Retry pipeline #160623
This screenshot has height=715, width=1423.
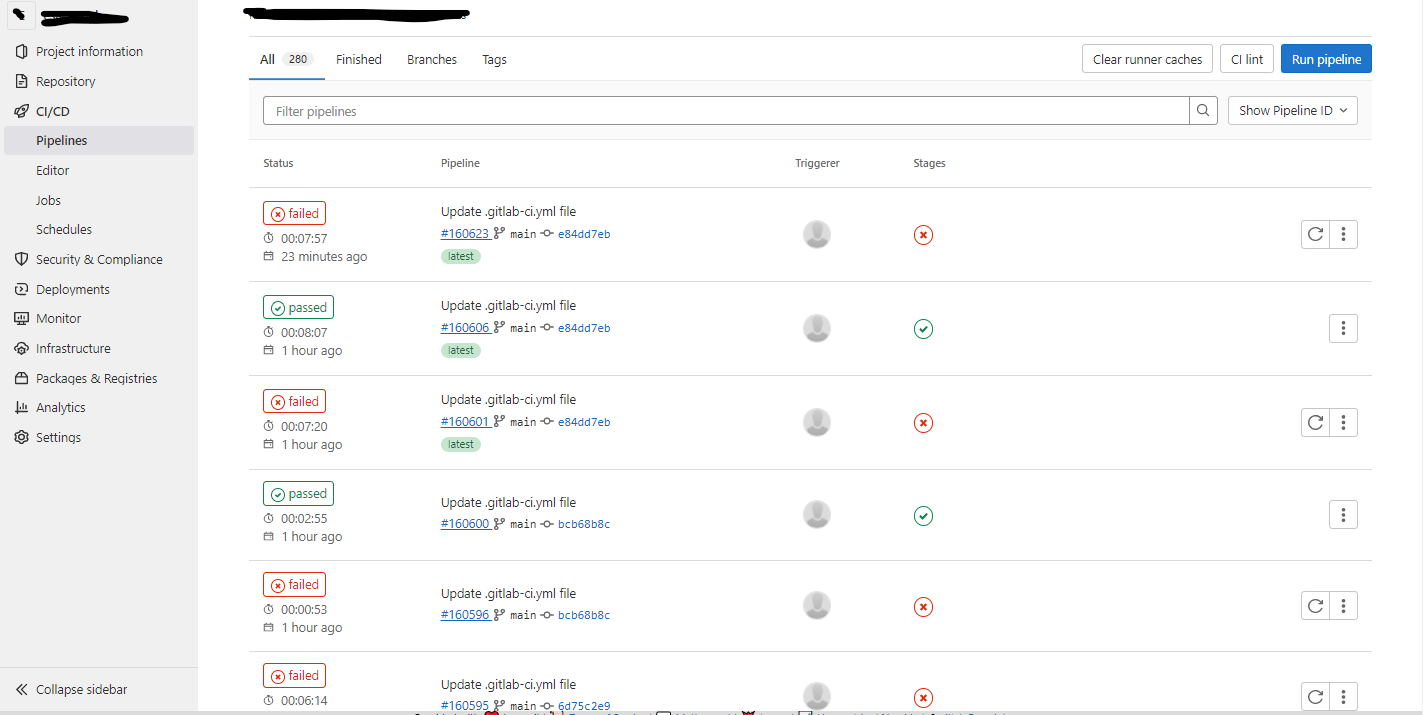click(x=1315, y=234)
